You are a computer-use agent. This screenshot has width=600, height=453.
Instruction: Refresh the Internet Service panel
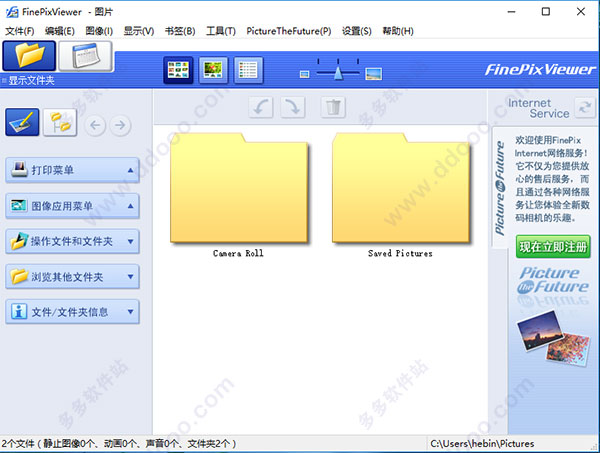tap(585, 107)
